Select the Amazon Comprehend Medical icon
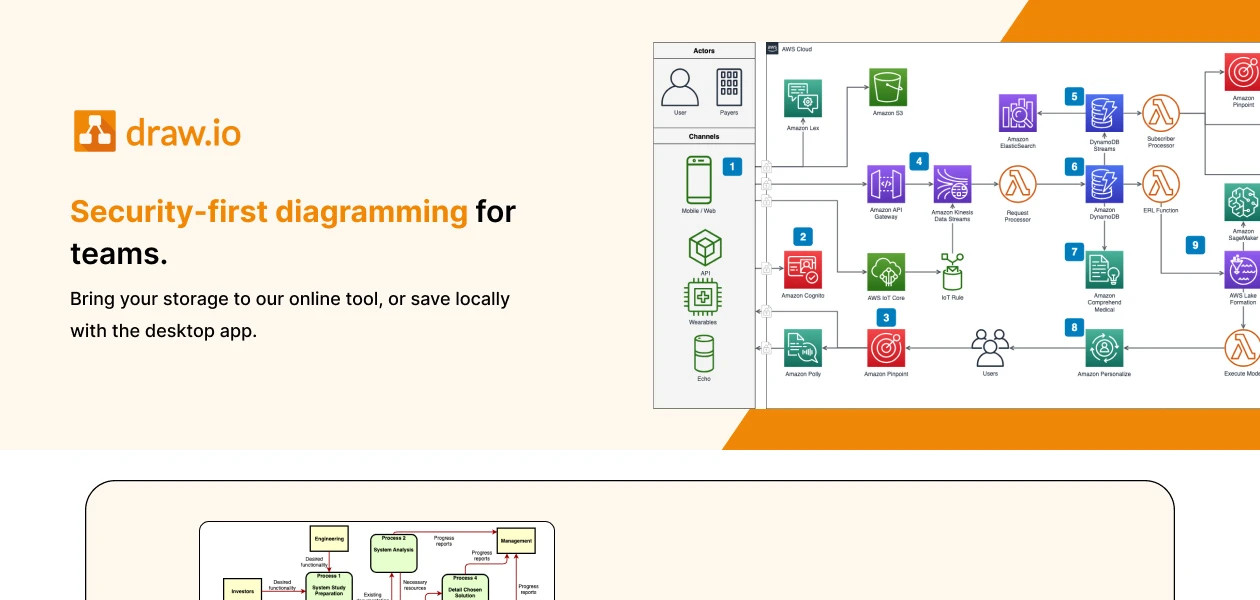 (x=1104, y=270)
